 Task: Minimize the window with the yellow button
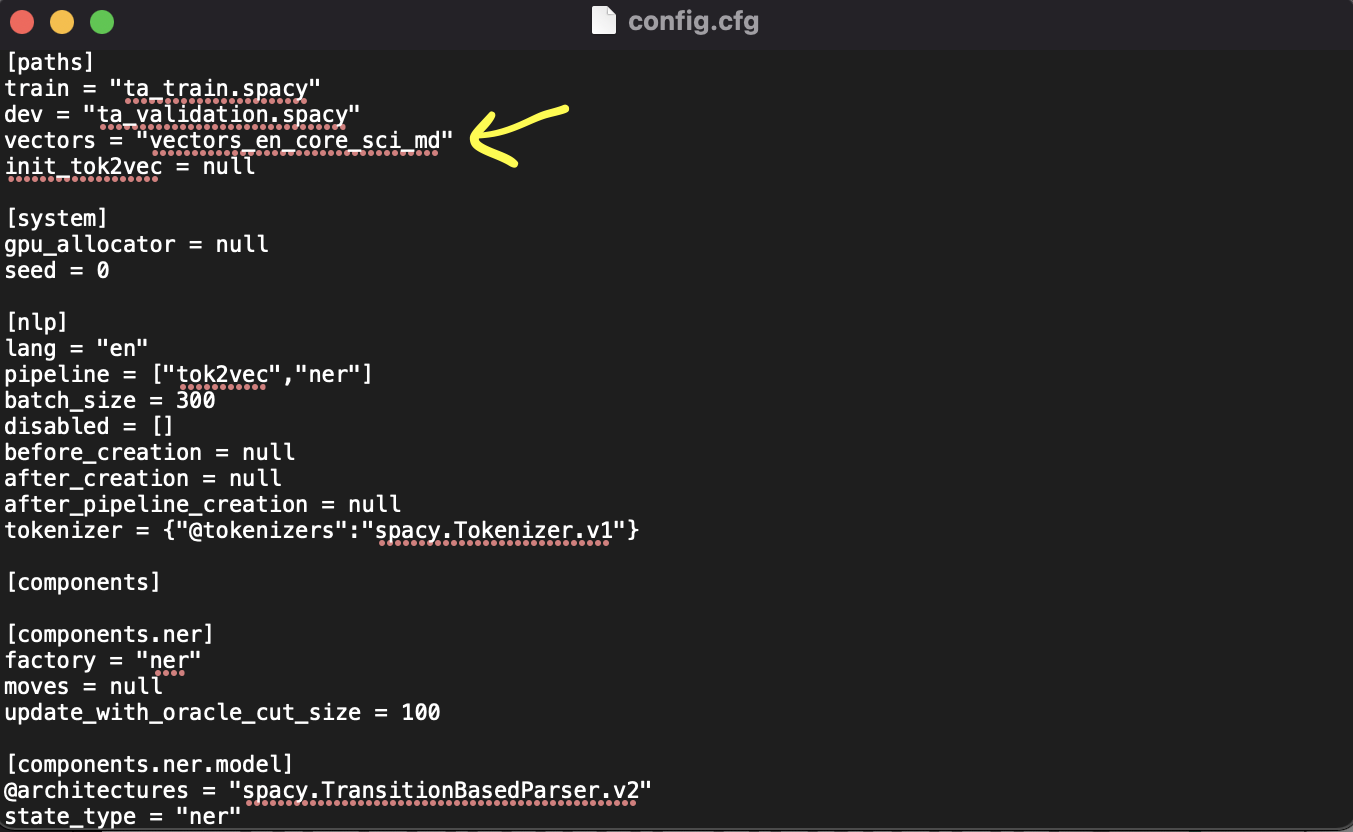pyautogui.click(x=62, y=21)
